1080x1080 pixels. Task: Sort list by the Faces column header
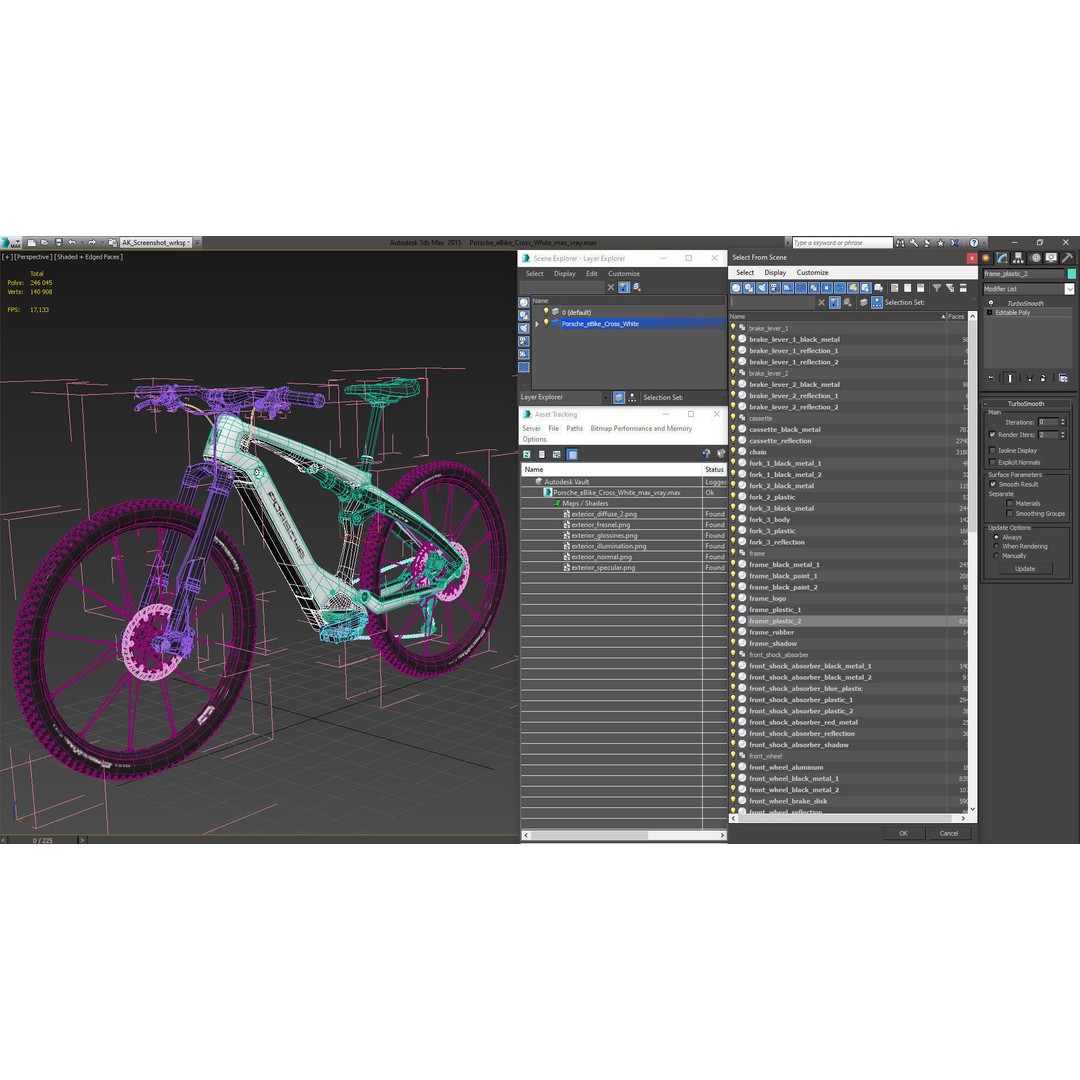pos(956,317)
